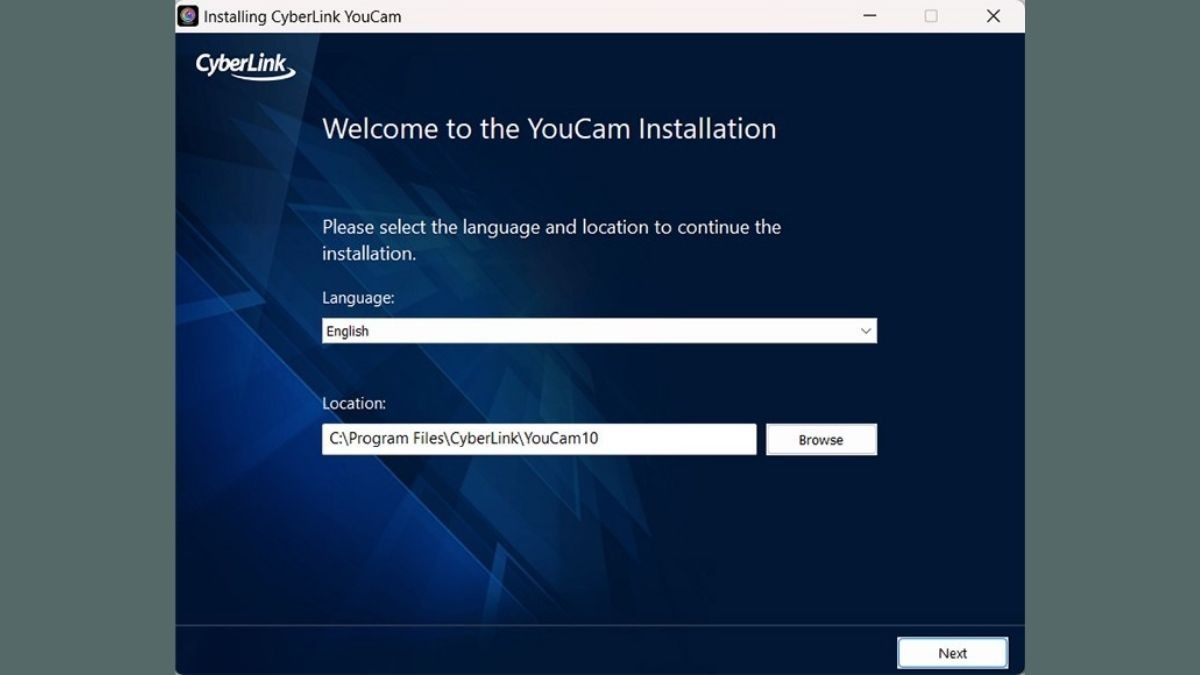Browse for an installation folder
The image size is (1200, 675).
(821, 440)
